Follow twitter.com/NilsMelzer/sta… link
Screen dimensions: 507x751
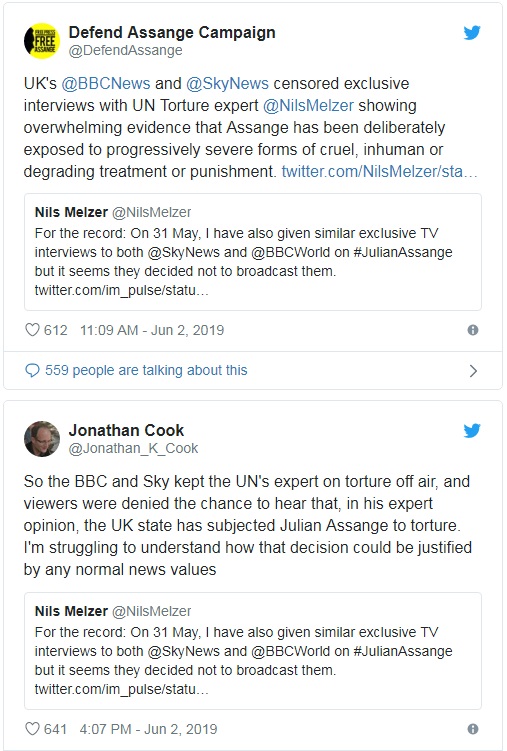tap(380, 171)
